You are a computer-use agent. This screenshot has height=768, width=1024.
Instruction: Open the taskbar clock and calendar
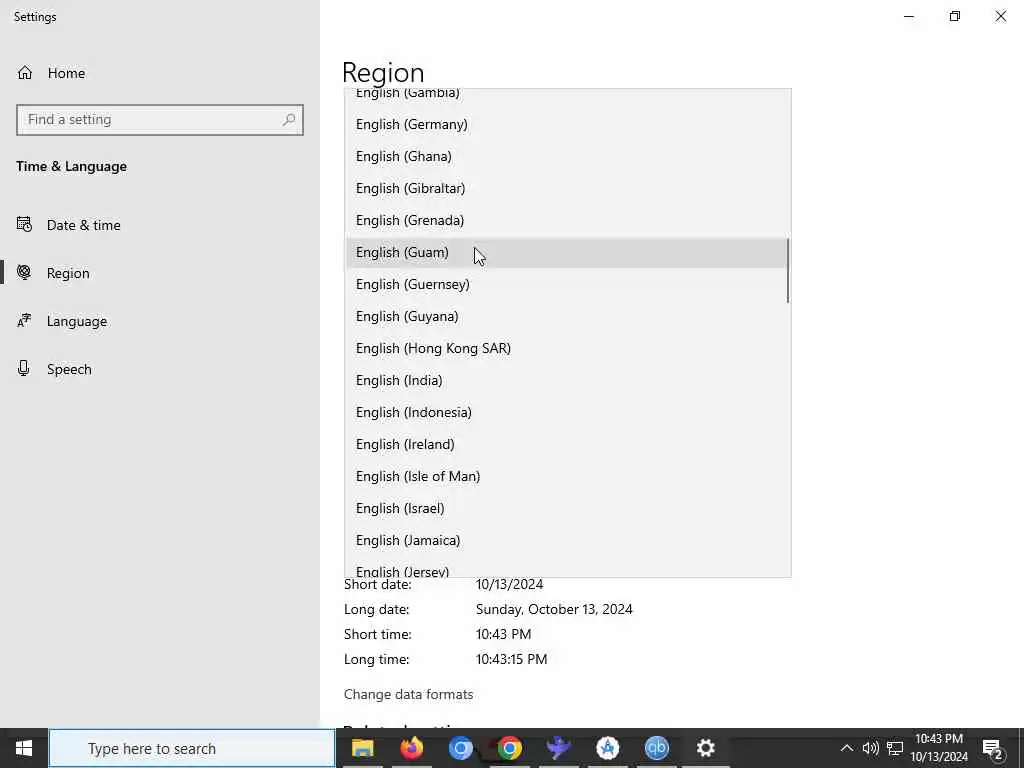click(939, 748)
